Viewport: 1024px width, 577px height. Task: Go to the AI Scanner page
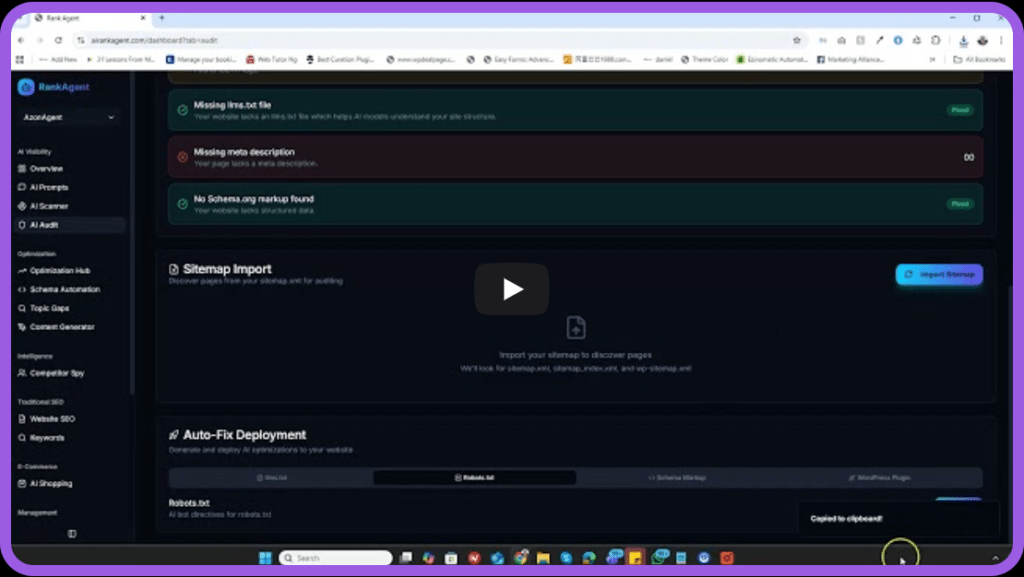point(48,206)
